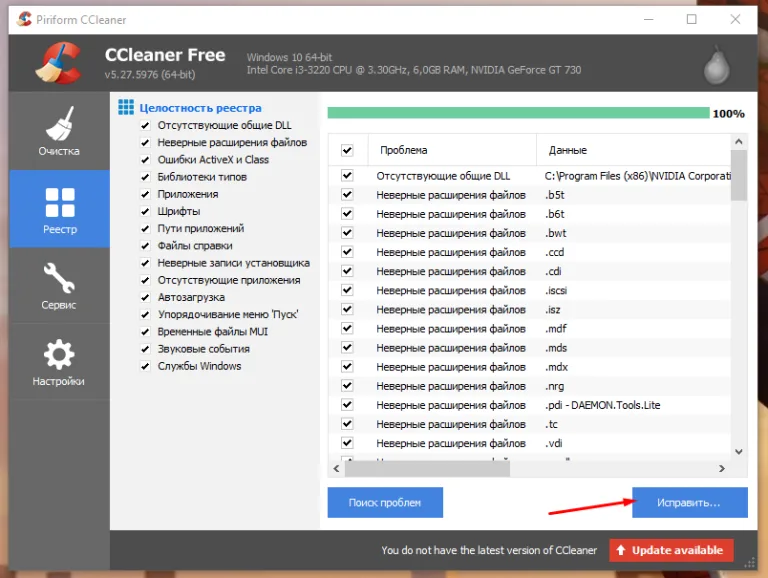Toggle Библиотеки типов checkbox

[145, 177]
